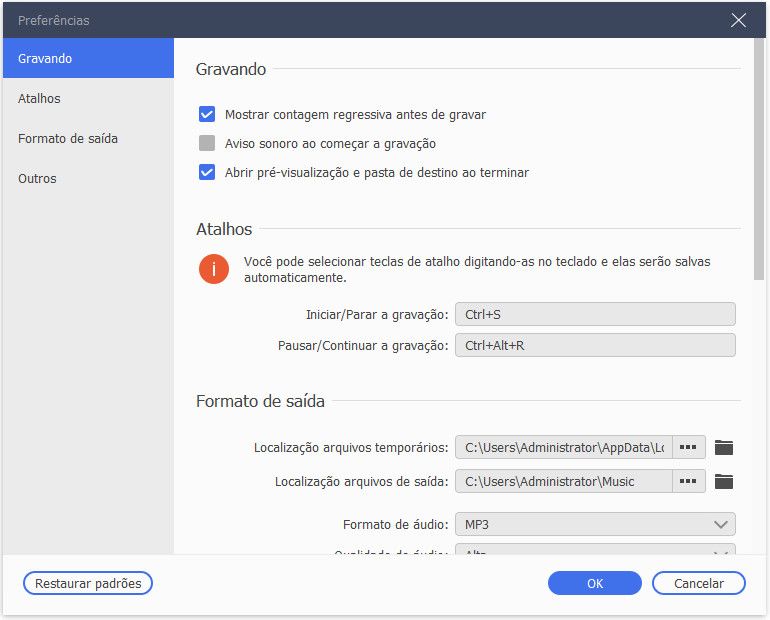Browse temporary files path with ellipsis button
Screen dimensions: 770x620
point(688,447)
